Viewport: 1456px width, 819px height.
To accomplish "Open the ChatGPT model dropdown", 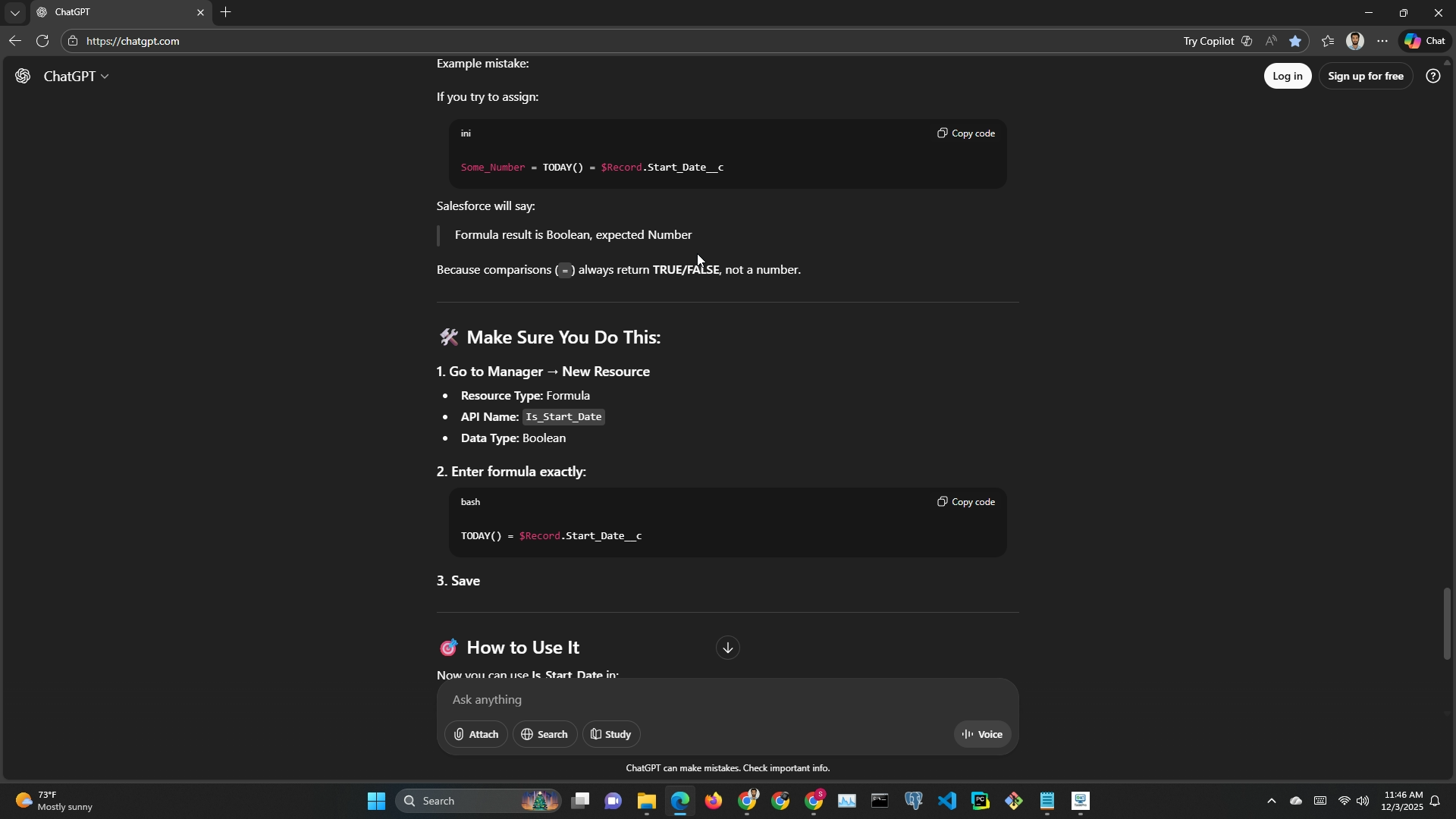I will pyautogui.click(x=76, y=76).
